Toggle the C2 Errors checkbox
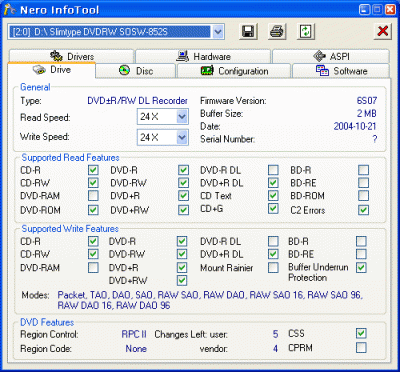The width and height of the screenshot is (400, 372). 363,210
